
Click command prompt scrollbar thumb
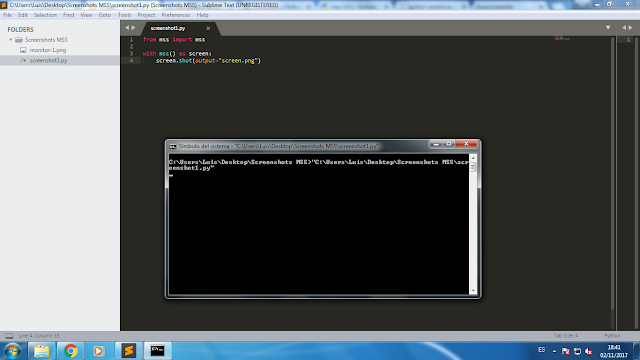pos(473,167)
